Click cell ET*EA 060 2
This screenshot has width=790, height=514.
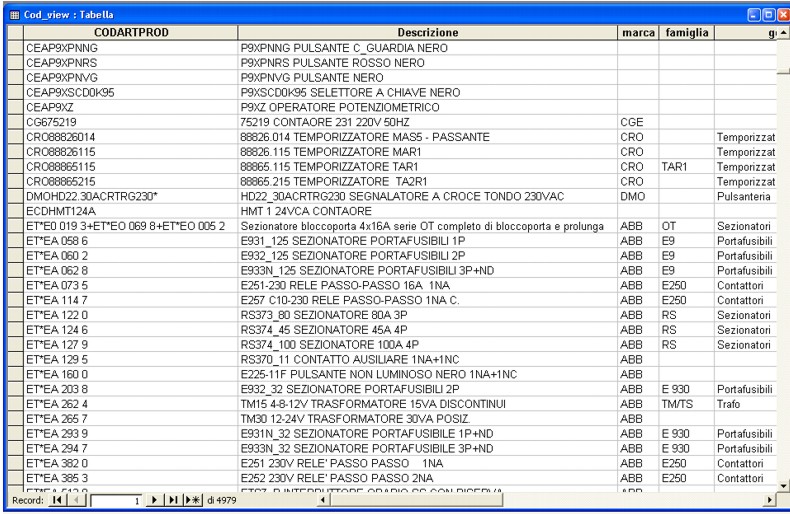pyautogui.click(x=131, y=255)
